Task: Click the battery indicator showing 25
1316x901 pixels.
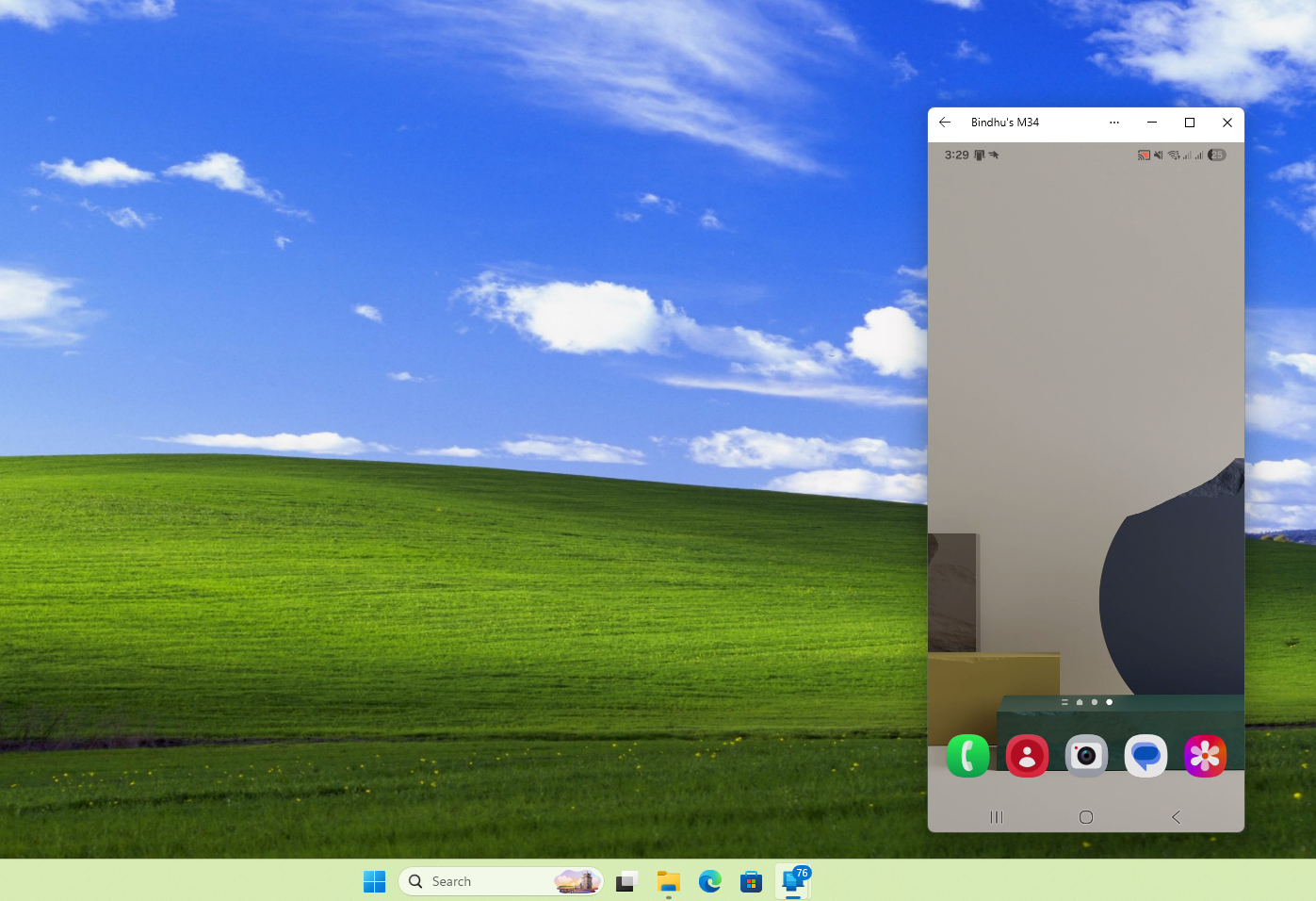Action: tap(1216, 154)
